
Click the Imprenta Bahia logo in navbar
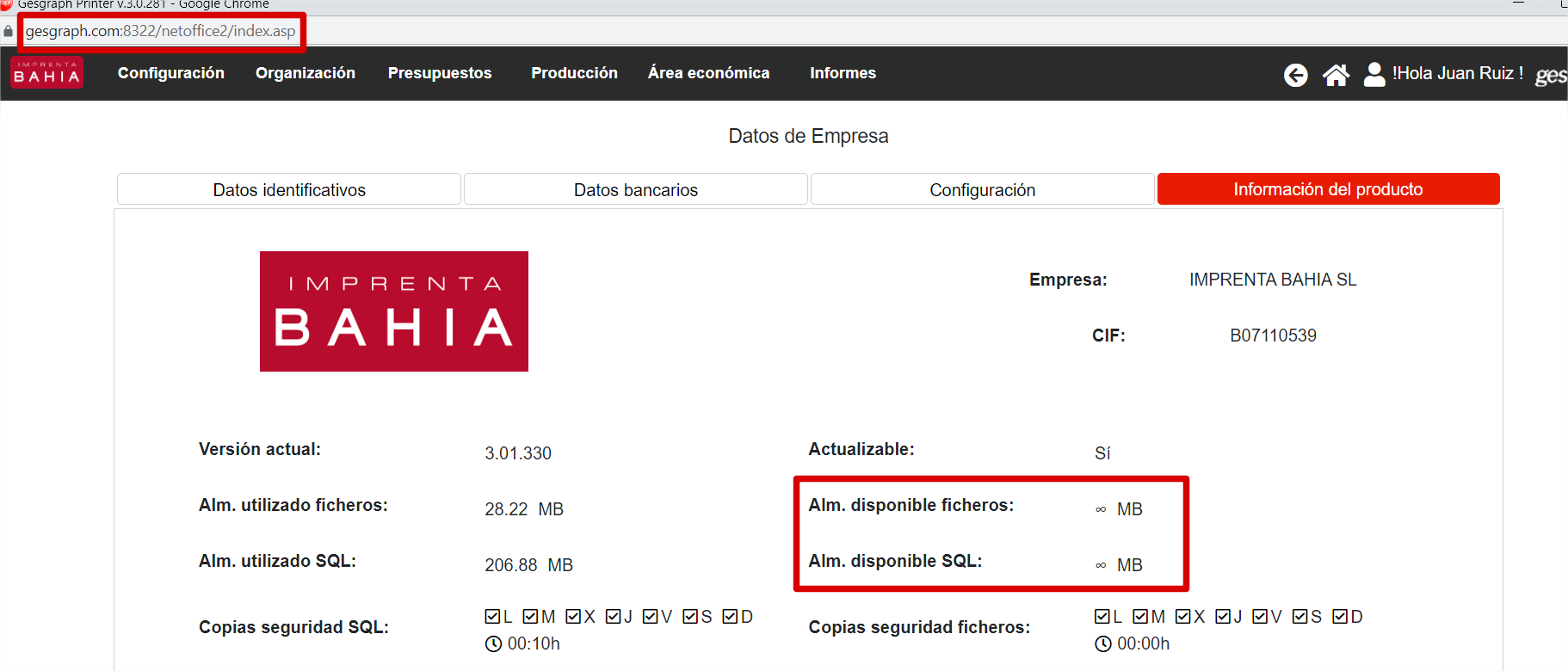[47, 73]
